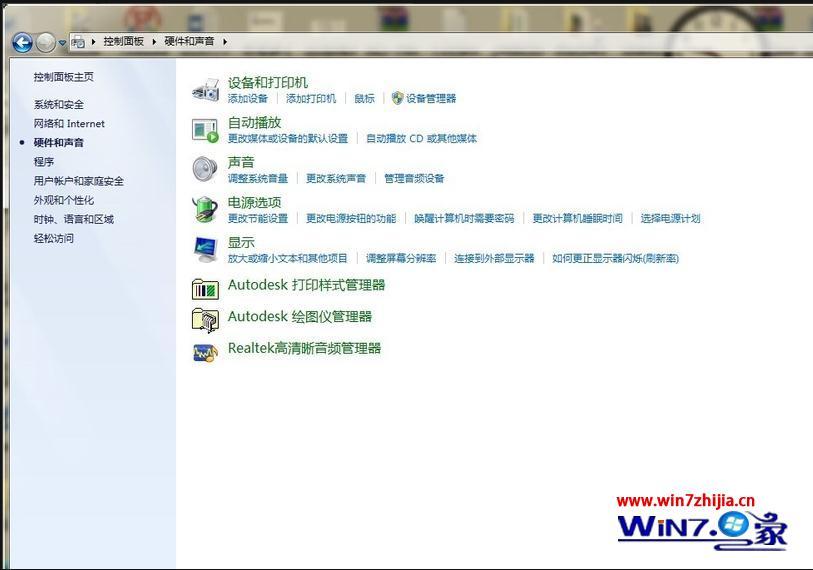The height and width of the screenshot is (570, 813).
Task: Open Autodesk 打印样式管理器
Action: tap(306, 285)
